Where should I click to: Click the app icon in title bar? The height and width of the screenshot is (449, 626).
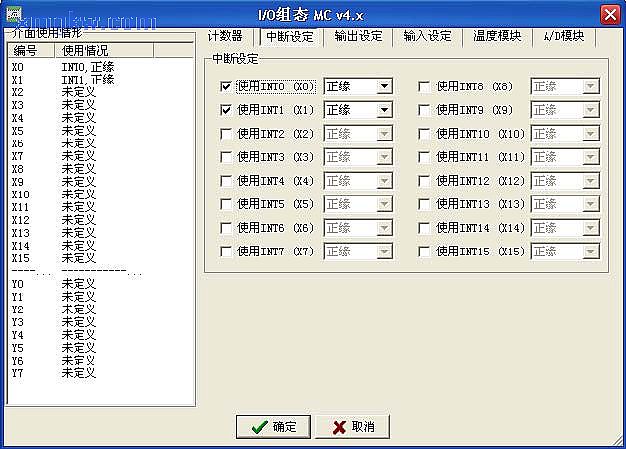pos(13,13)
